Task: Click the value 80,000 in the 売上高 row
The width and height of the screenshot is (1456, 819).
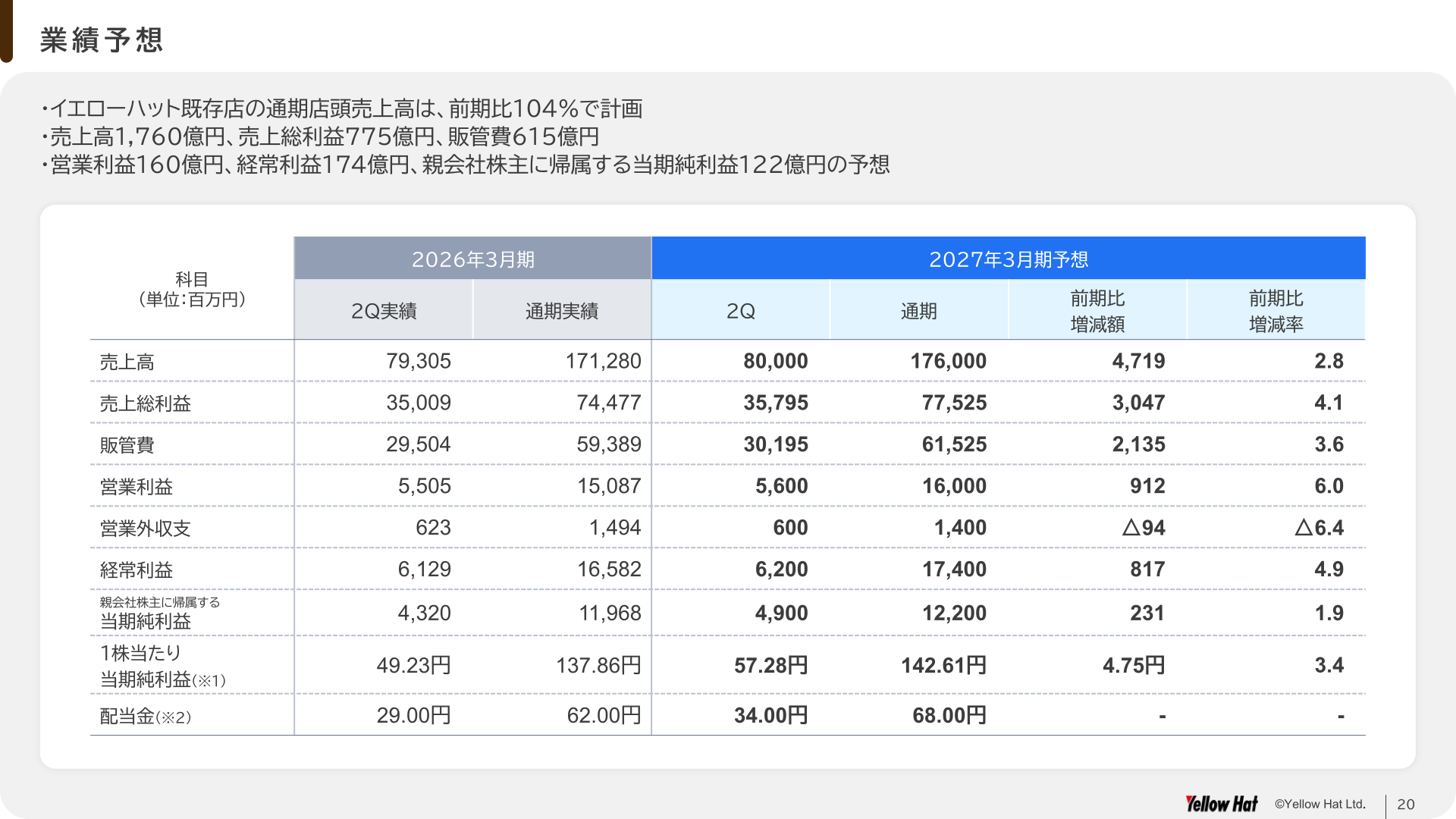Action: tap(775, 361)
